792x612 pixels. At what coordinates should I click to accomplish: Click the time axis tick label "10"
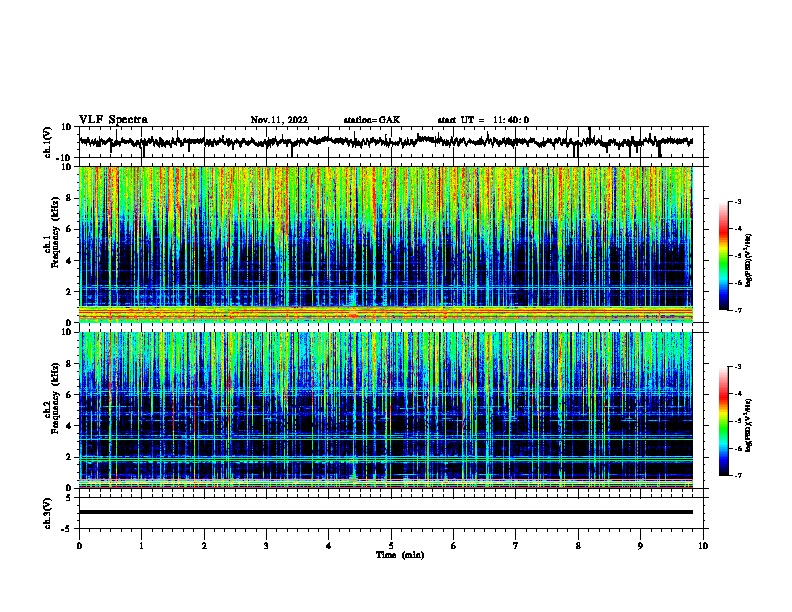coord(703,546)
